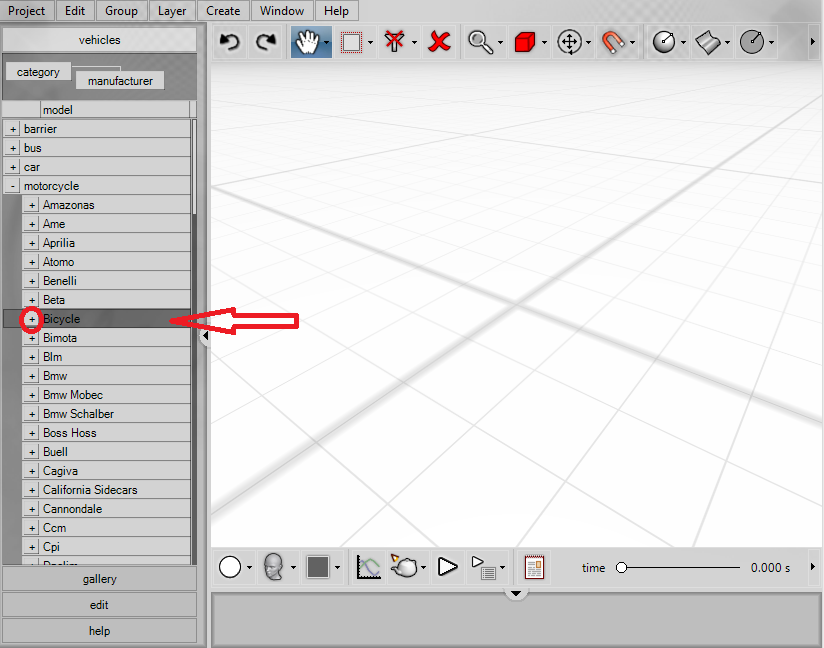Show more bottom toolbar items arrow
The width and height of the screenshot is (824, 648).
pyautogui.click(x=812, y=567)
